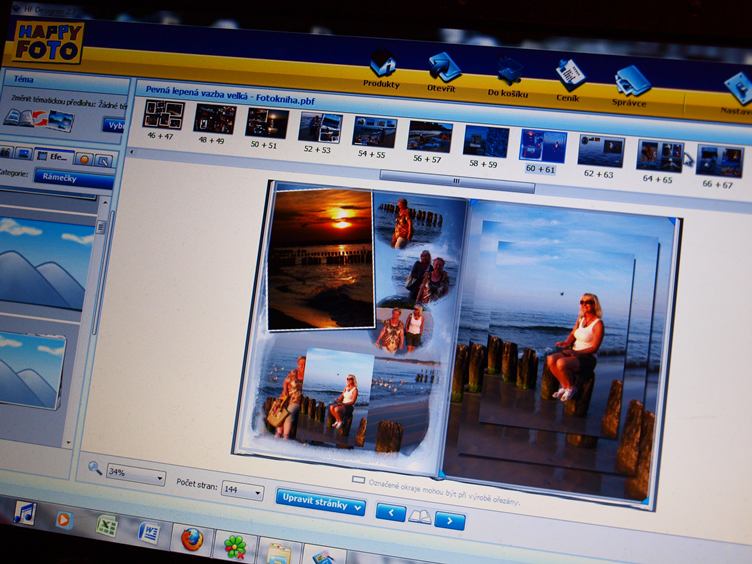Open the Produkty house icon

tap(383, 64)
